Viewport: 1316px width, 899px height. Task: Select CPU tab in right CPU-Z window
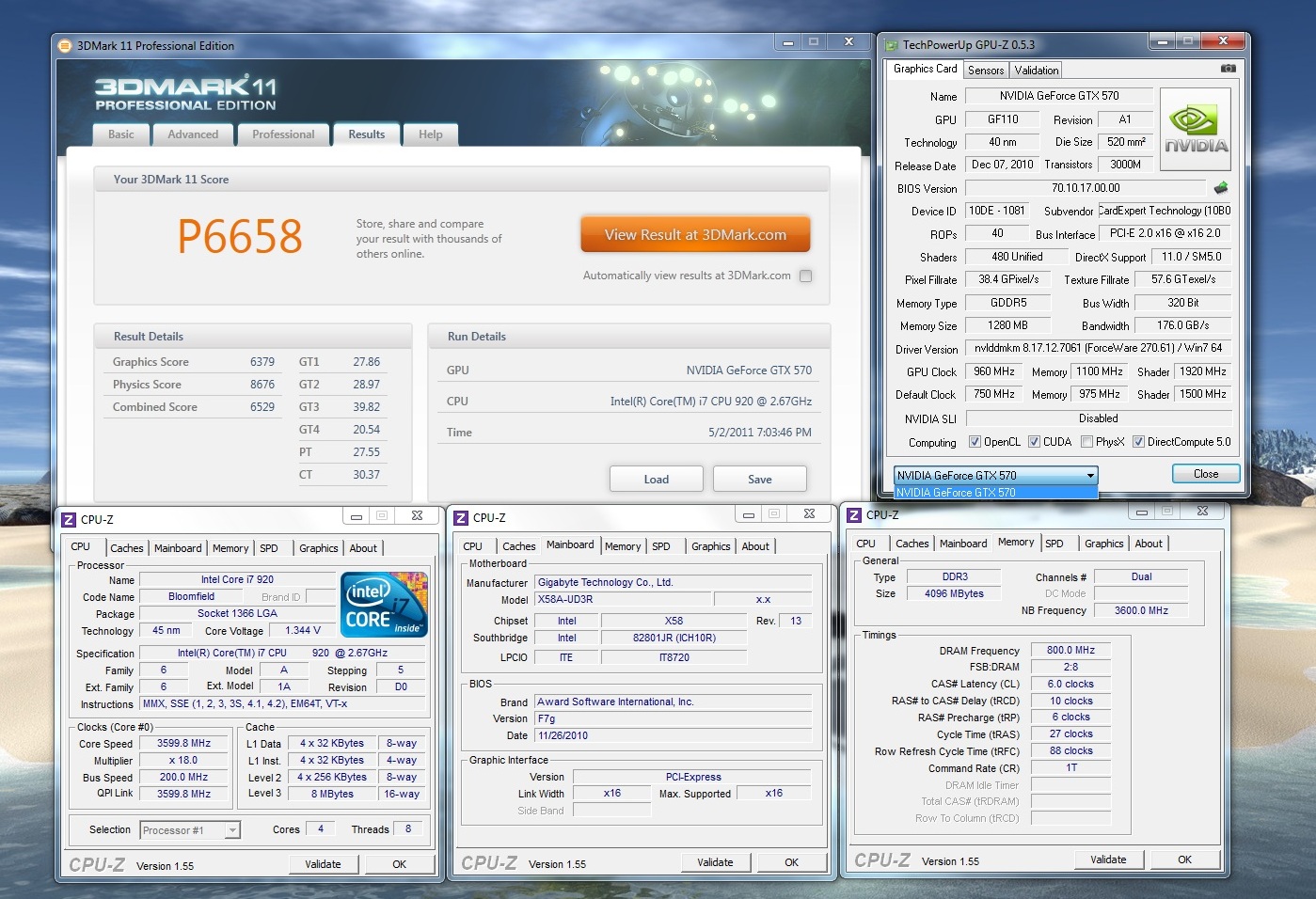[x=866, y=544]
